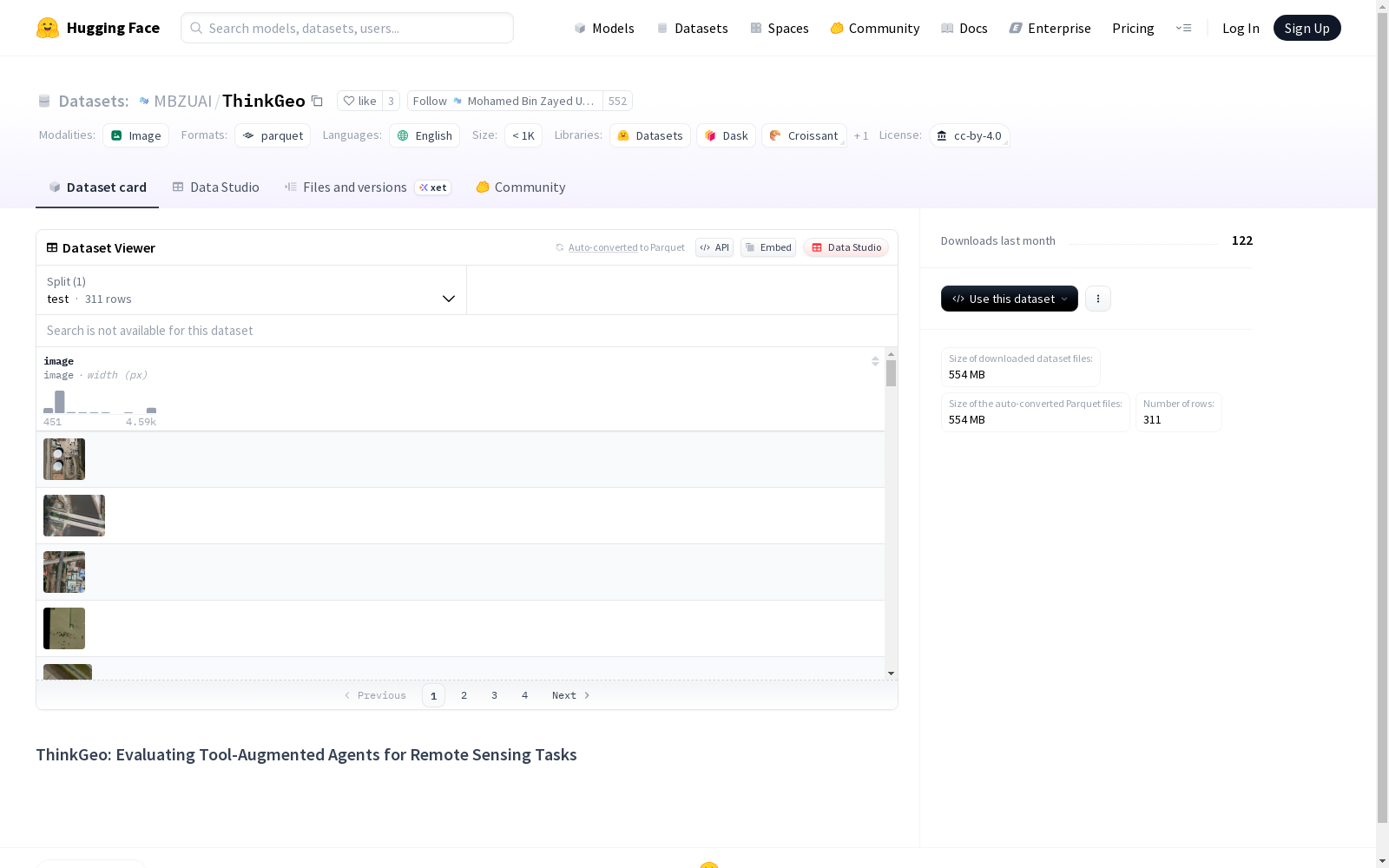
Task: Like the ThinkGeo dataset
Action: (x=359, y=101)
